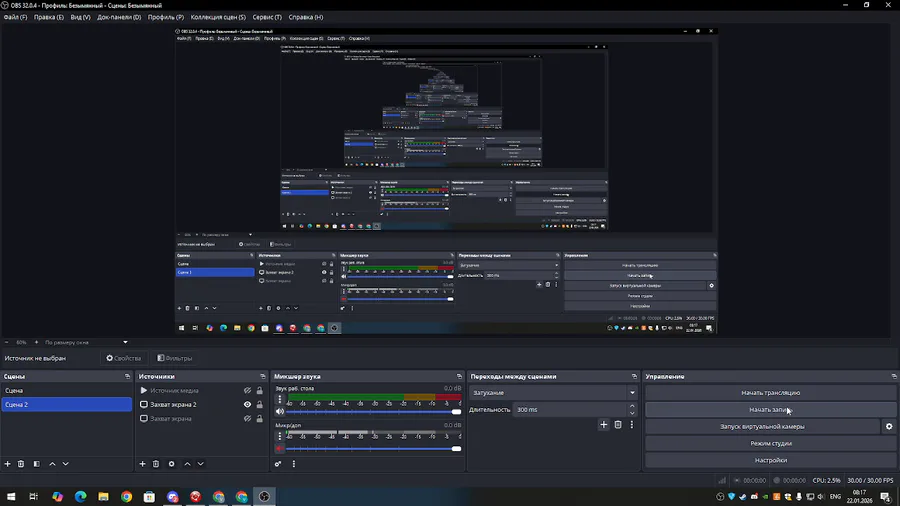
Task: Undock the Сцены panel with its float icon
Action: coord(127,376)
